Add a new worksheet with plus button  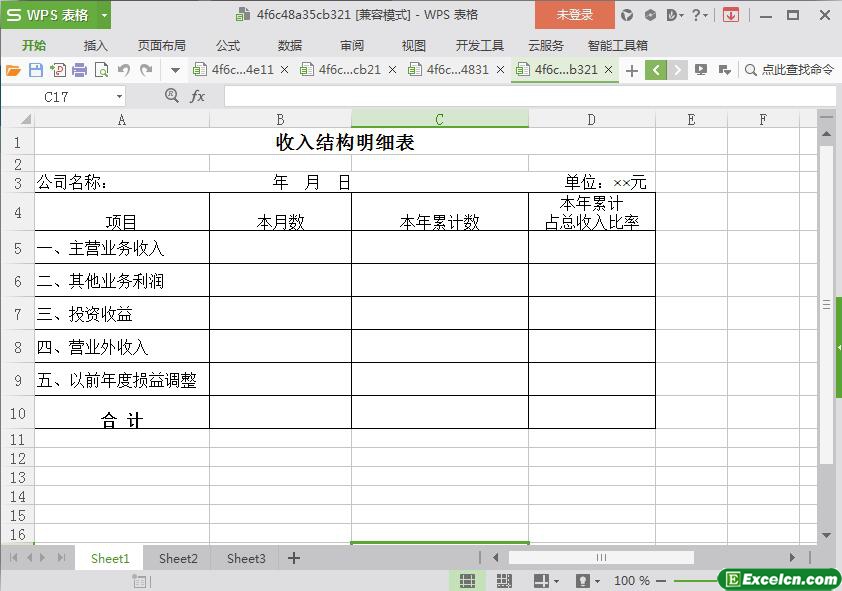pyautogui.click(x=294, y=559)
